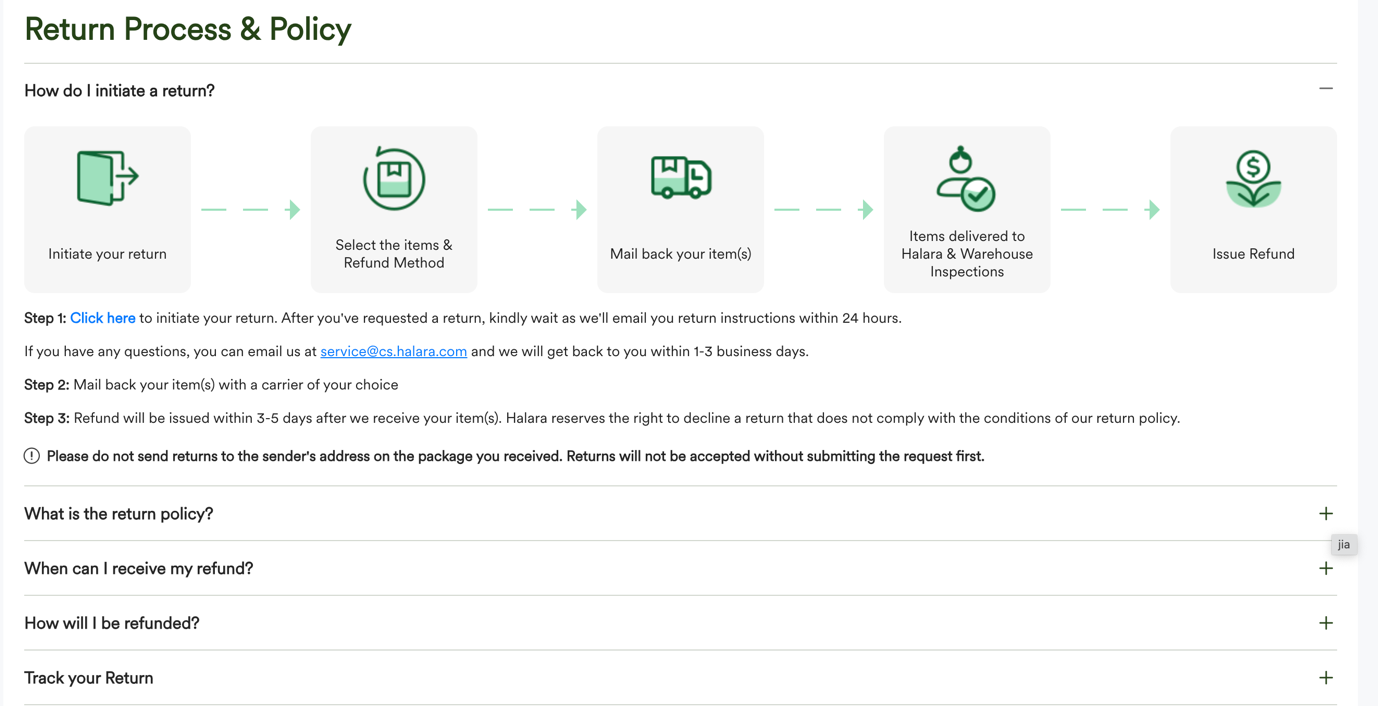Select the What is the return policy? heading

(x=119, y=514)
